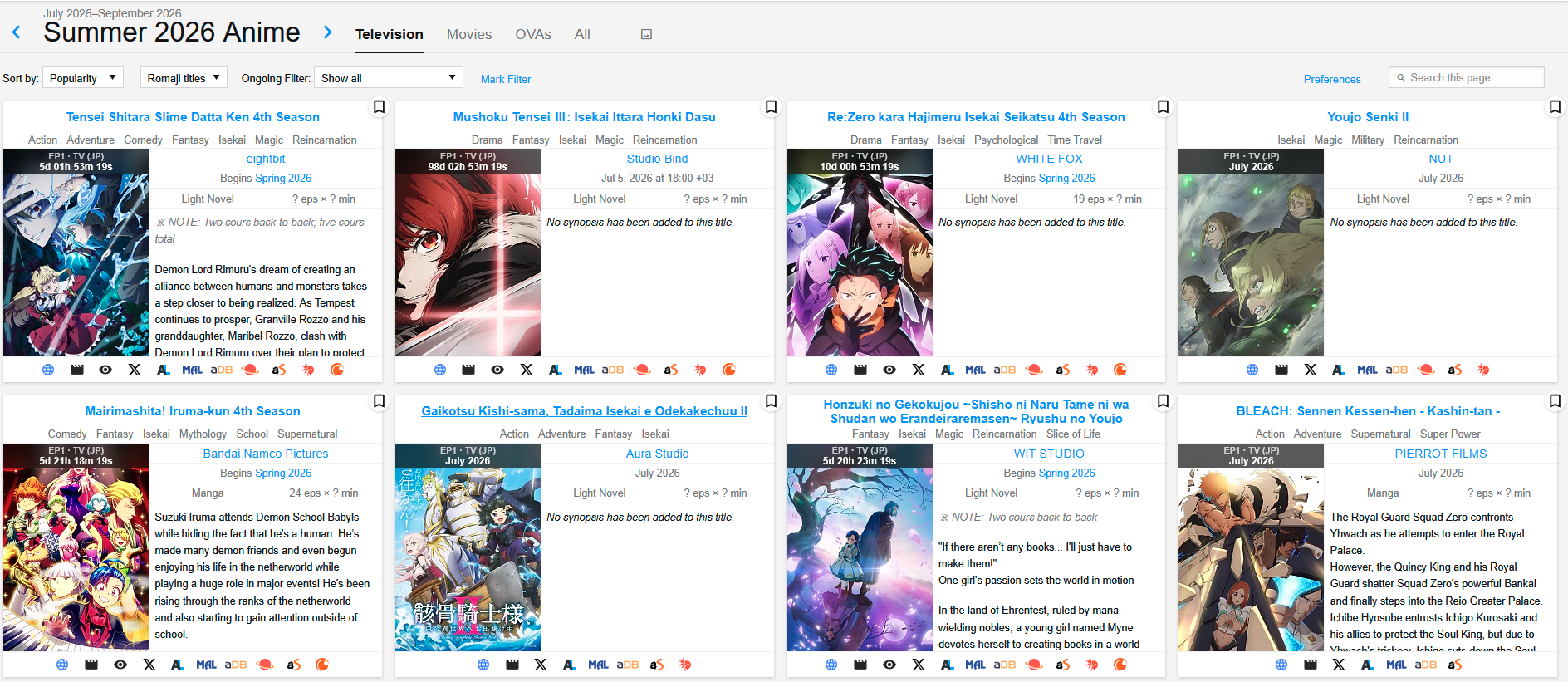
Task: Open the PIERROT FILMS studio link
Action: pyautogui.click(x=1441, y=454)
